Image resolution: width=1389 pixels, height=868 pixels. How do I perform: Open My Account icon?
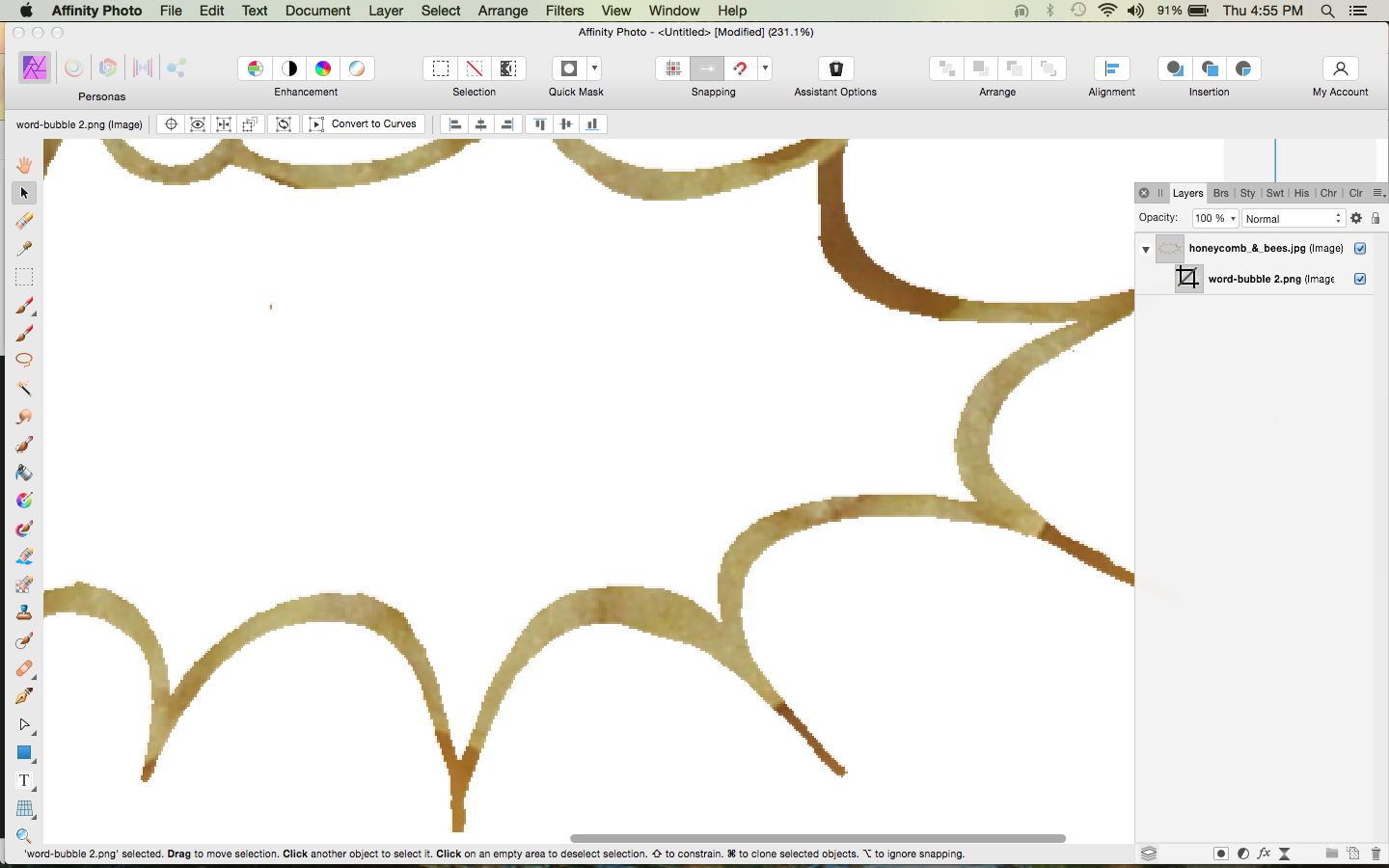1340,68
